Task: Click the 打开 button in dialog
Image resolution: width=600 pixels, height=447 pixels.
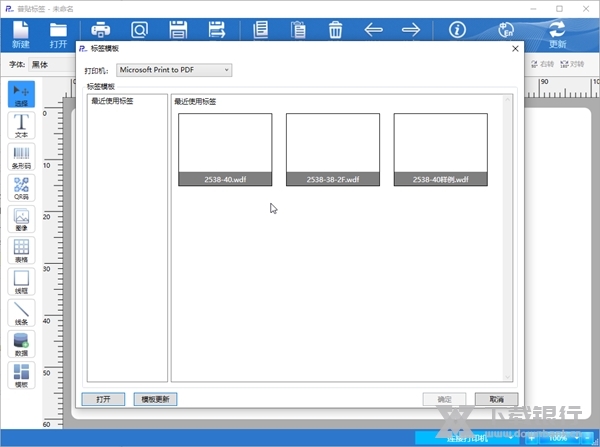Action: tap(104, 399)
